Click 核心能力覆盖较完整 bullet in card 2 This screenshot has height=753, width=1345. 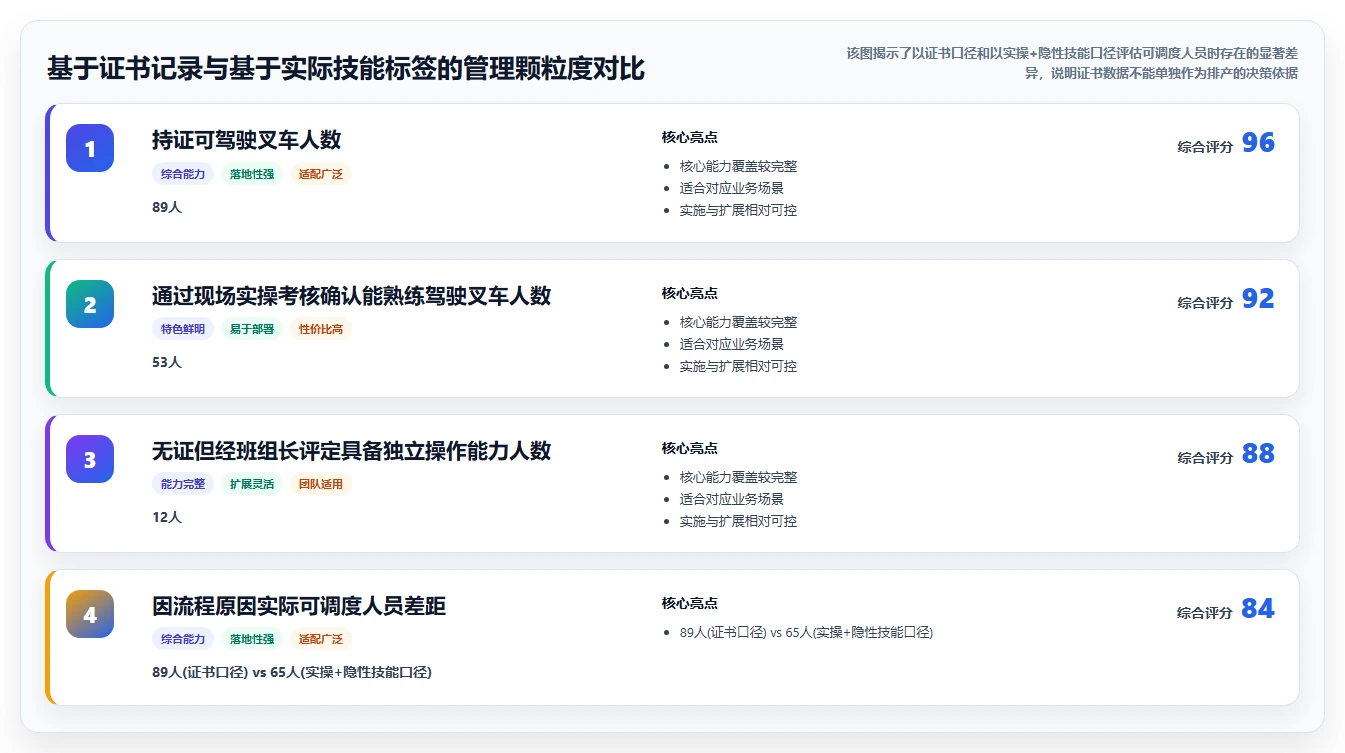click(x=738, y=322)
